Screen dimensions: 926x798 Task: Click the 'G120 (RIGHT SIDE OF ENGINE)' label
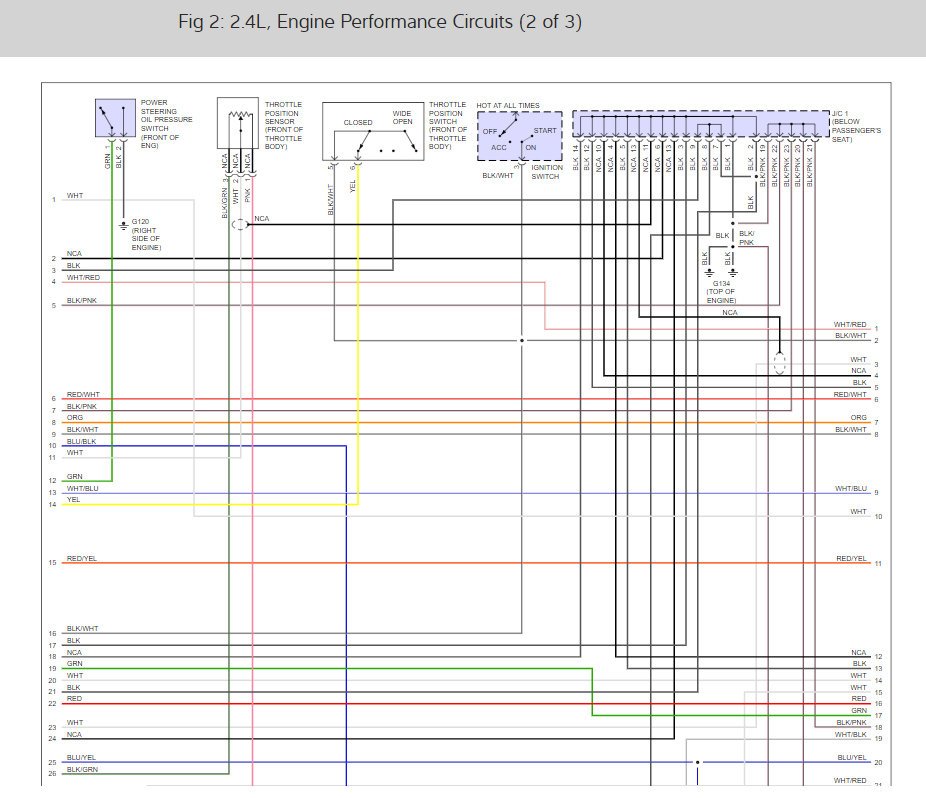(x=146, y=234)
